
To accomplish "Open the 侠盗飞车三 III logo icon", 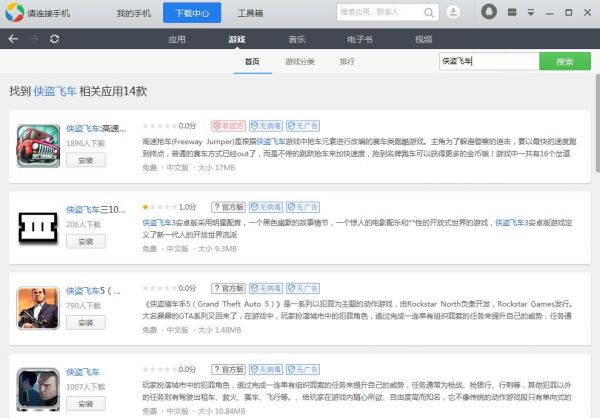I will click(x=38, y=227).
